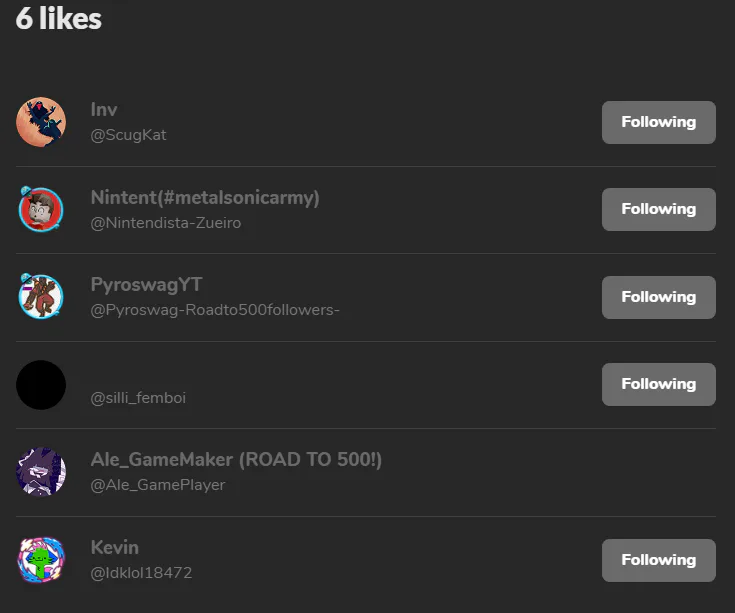This screenshot has height=613, width=735.
Task: Click Nintendista-Zueiro's avatar picture
Action: pyautogui.click(x=41, y=209)
